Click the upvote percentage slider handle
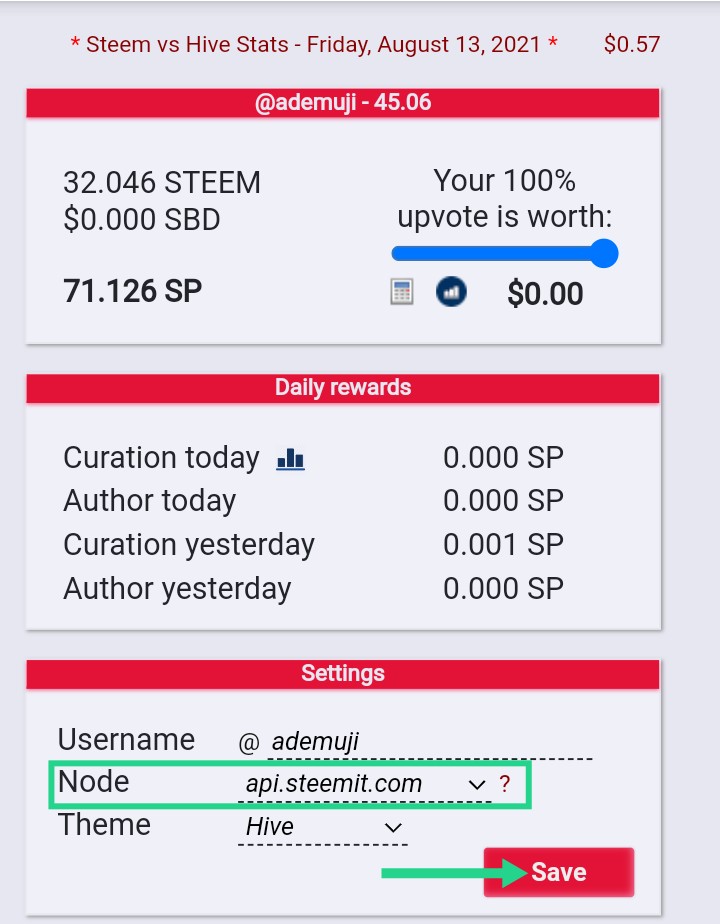This screenshot has height=924, width=720. pyautogui.click(x=604, y=253)
